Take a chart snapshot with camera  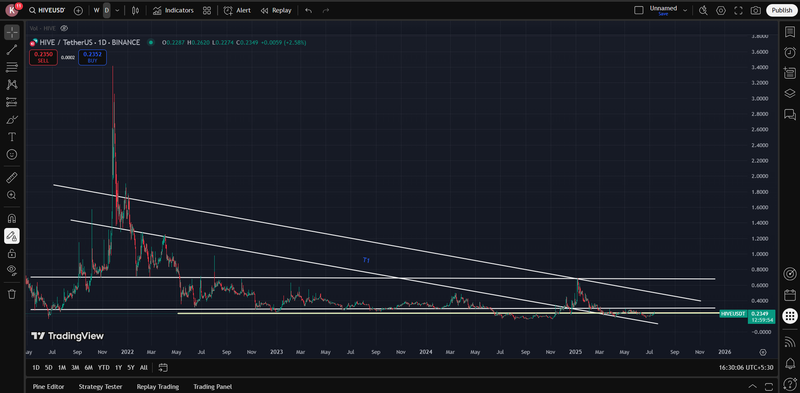coord(756,10)
